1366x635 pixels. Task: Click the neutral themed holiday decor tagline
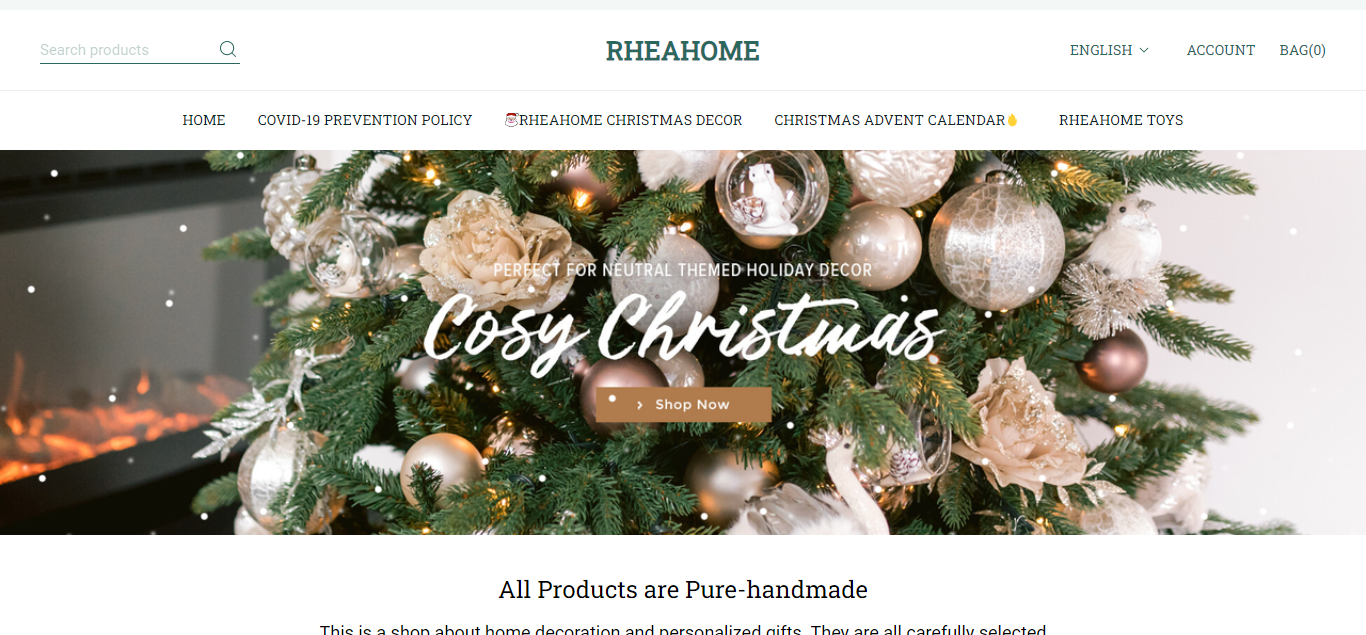coord(683,270)
